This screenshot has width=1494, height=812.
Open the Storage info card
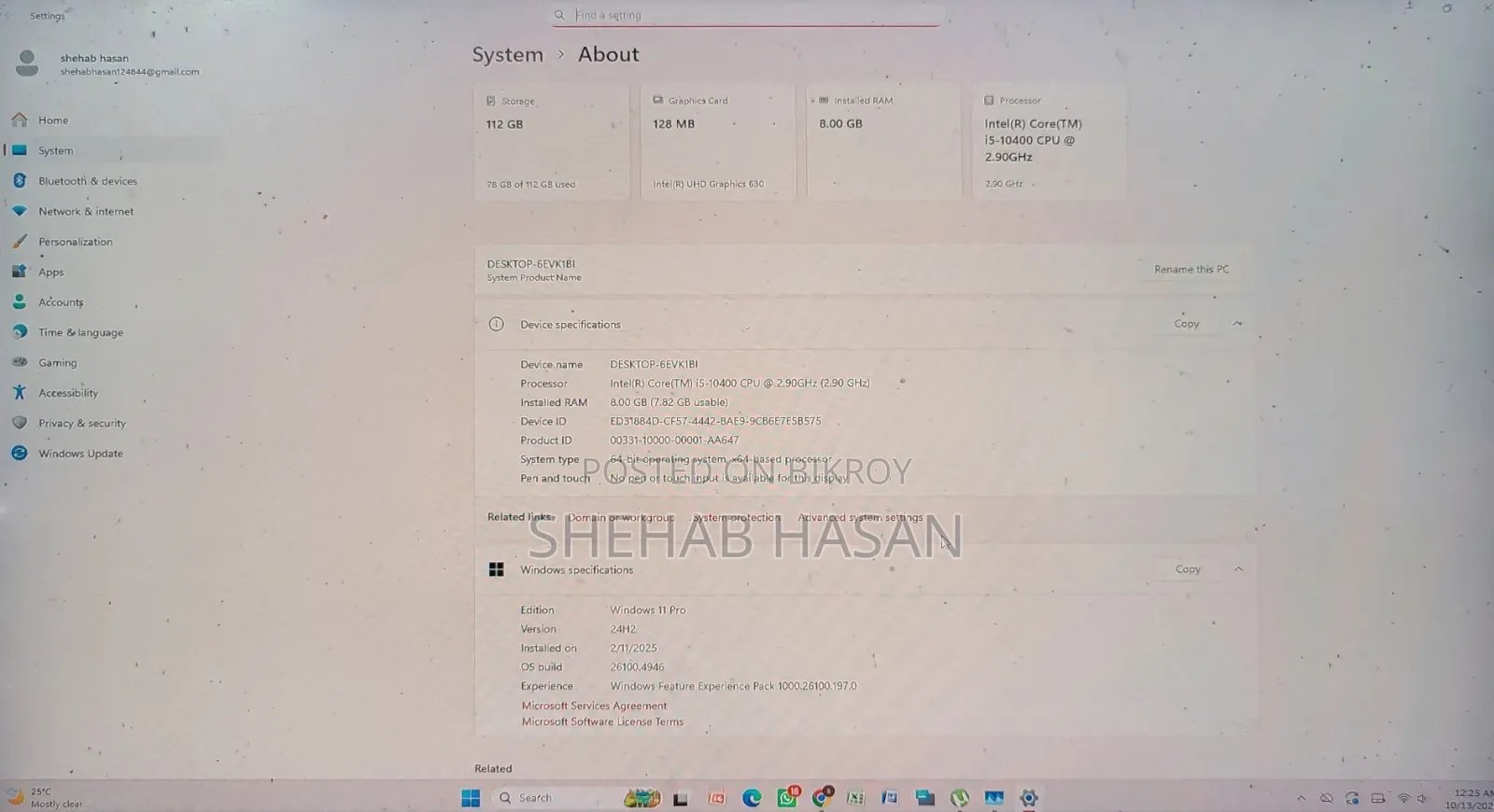pyautogui.click(x=552, y=142)
